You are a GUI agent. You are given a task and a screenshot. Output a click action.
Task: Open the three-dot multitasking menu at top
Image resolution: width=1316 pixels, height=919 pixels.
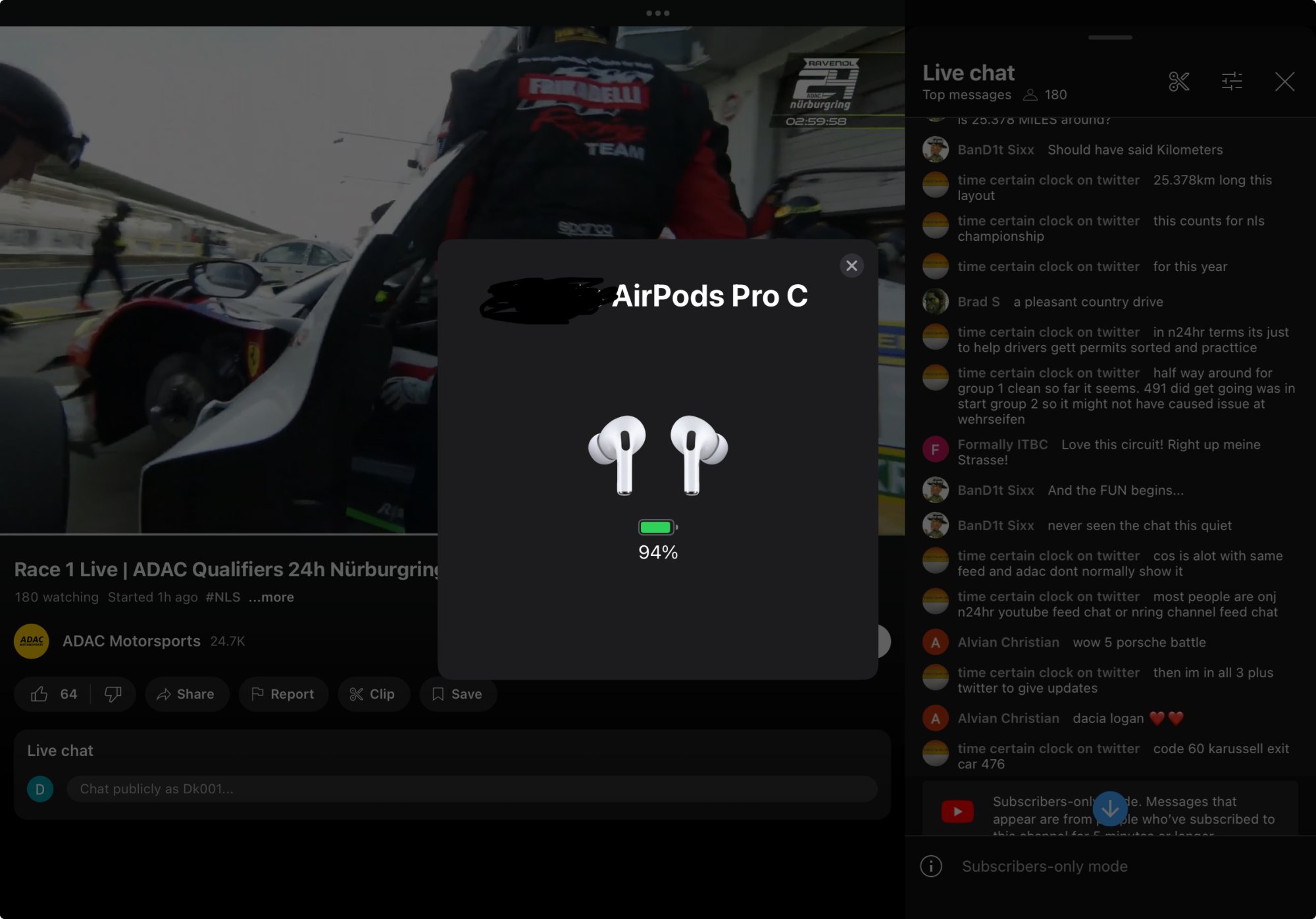(658, 13)
